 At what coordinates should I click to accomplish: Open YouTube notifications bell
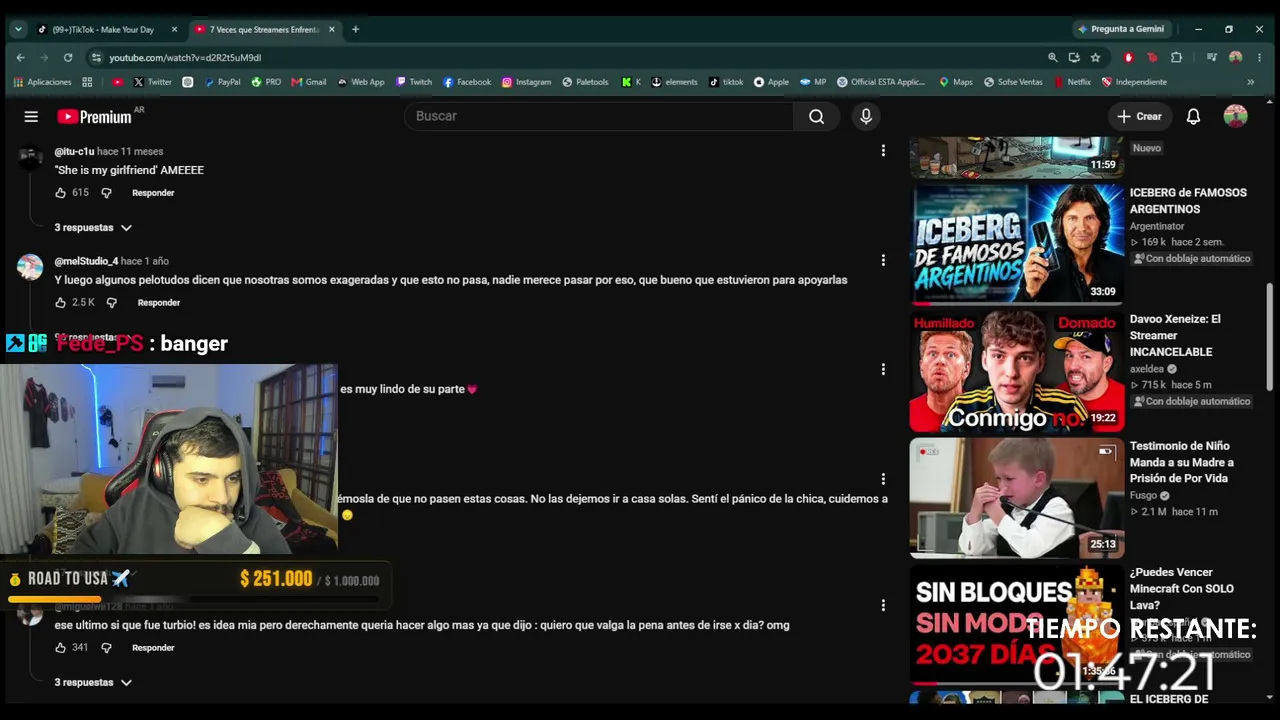[x=1193, y=117]
